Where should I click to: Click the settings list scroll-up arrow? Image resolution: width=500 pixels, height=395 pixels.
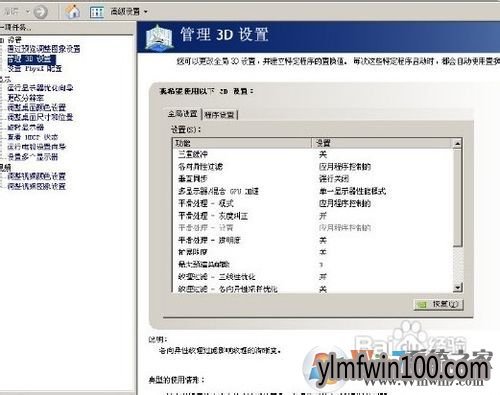pyautogui.click(x=457, y=144)
